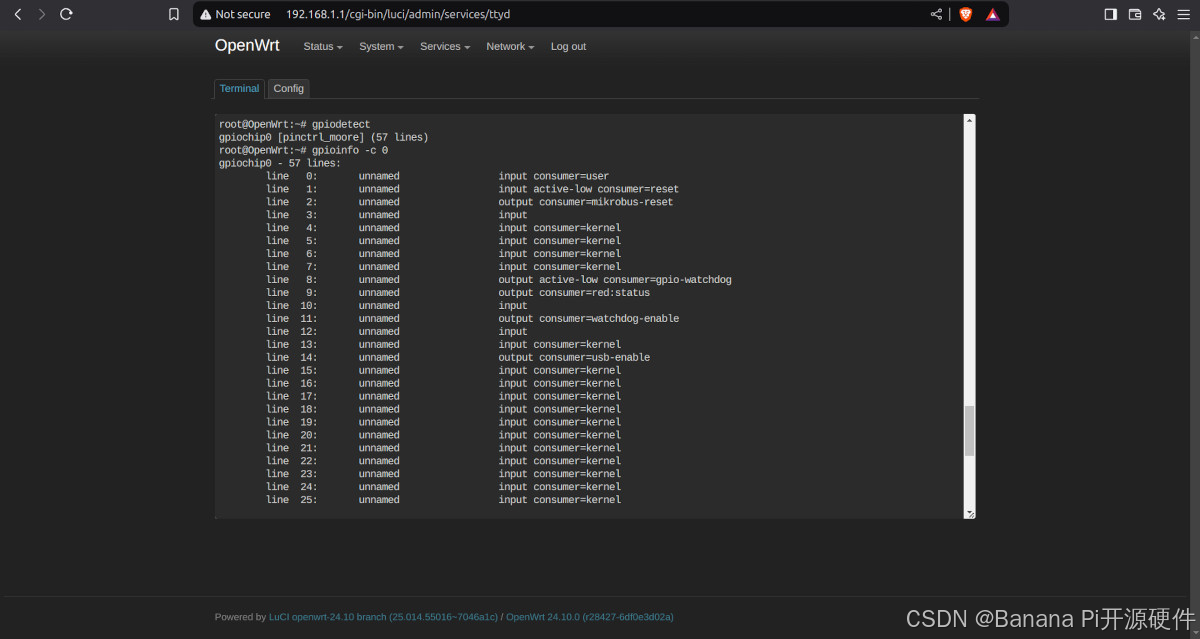The height and width of the screenshot is (639, 1200).
Task: Click the gpioinfo -c 0 command line
Action: tap(303, 150)
